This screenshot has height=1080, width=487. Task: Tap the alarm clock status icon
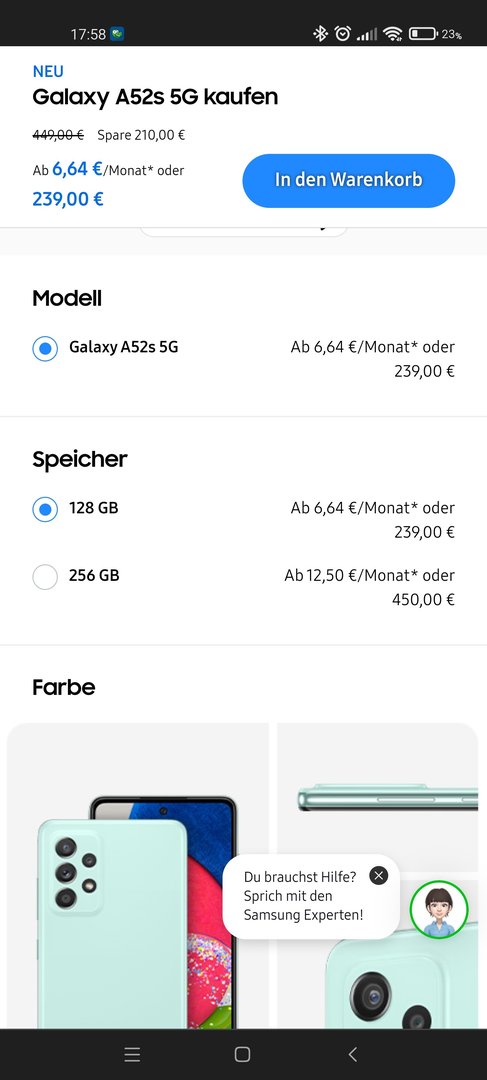coord(342,33)
